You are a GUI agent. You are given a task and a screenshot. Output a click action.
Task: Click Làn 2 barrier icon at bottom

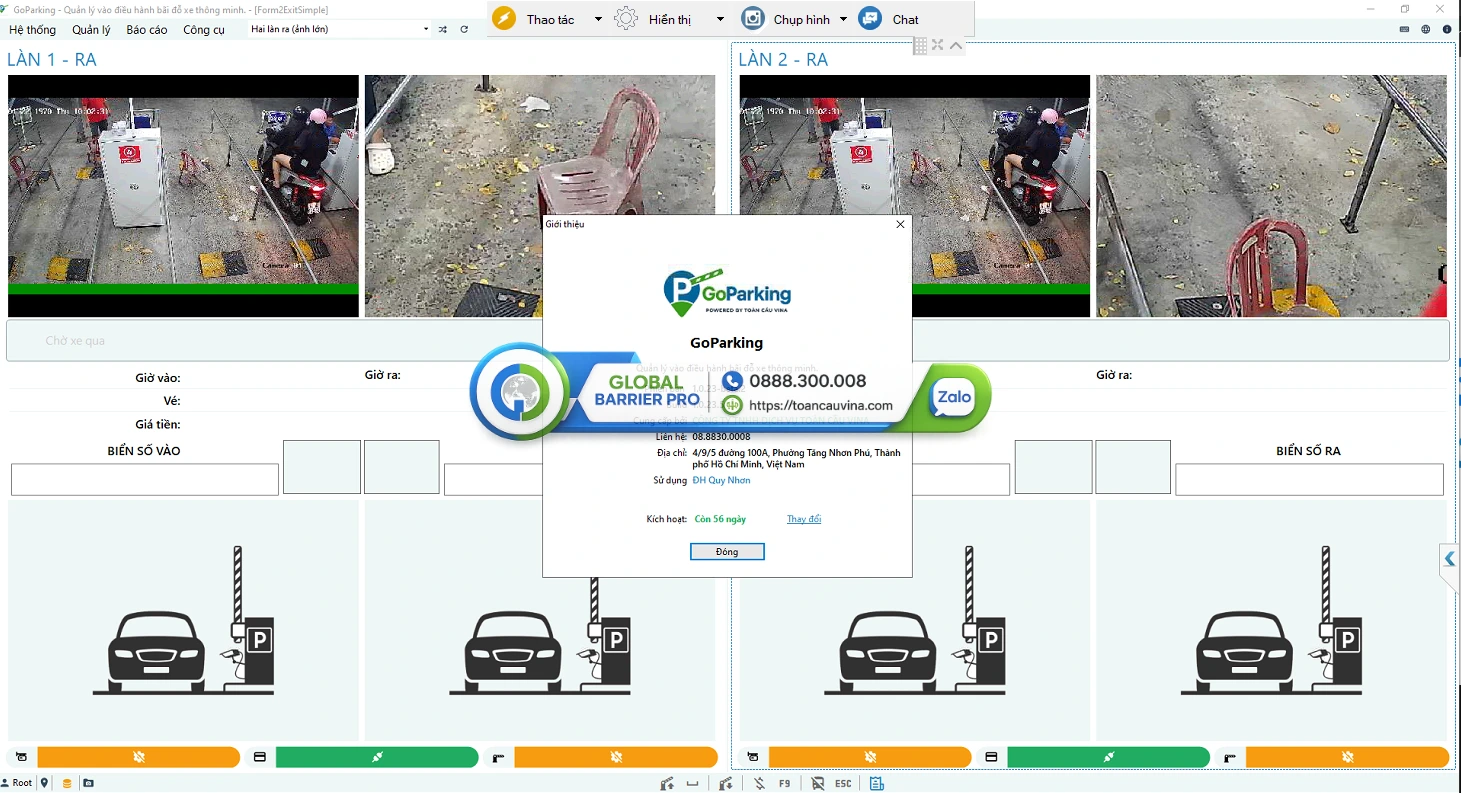[x=1229, y=757]
